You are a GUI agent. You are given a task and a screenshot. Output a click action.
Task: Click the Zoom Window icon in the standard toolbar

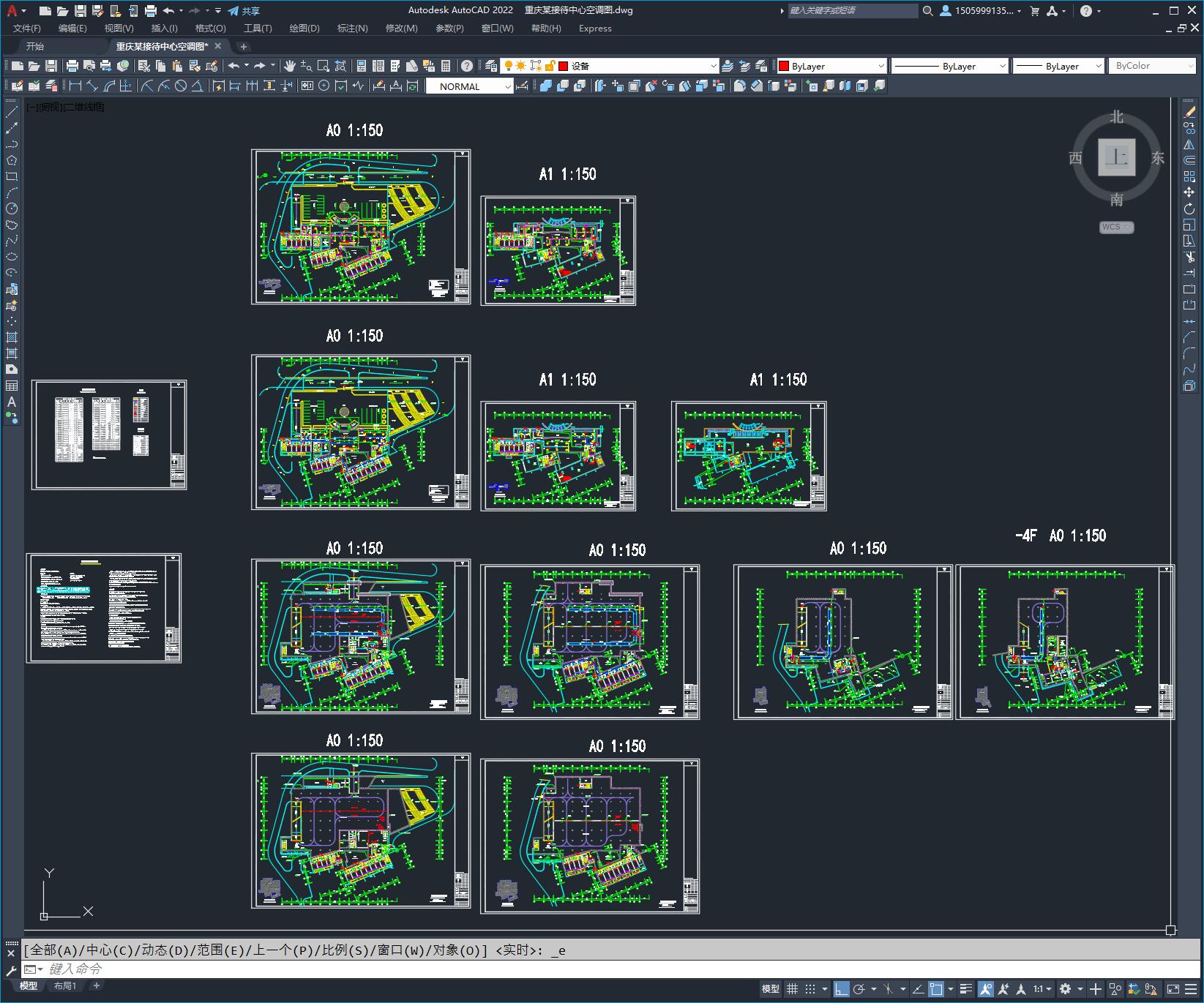click(323, 66)
